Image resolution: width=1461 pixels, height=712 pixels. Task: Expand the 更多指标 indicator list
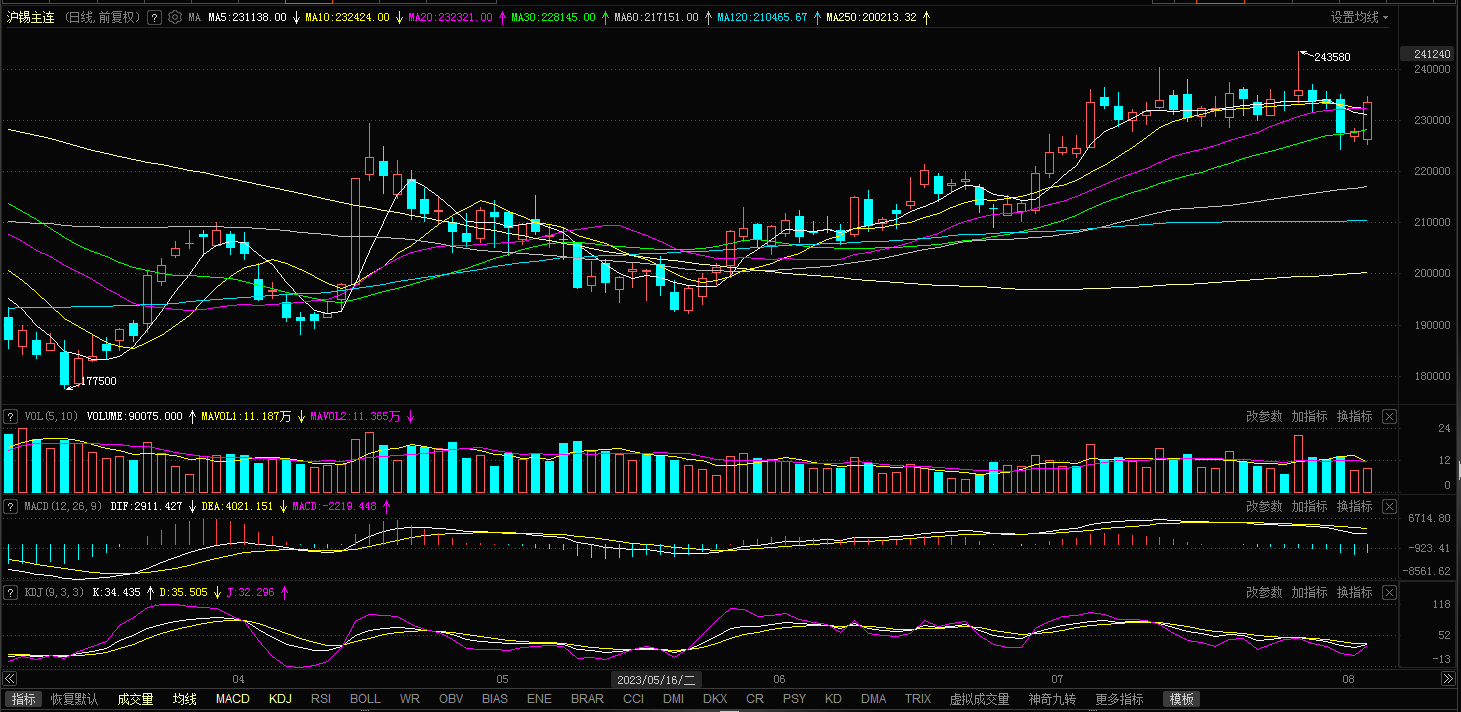click(x=1119, y=699)
